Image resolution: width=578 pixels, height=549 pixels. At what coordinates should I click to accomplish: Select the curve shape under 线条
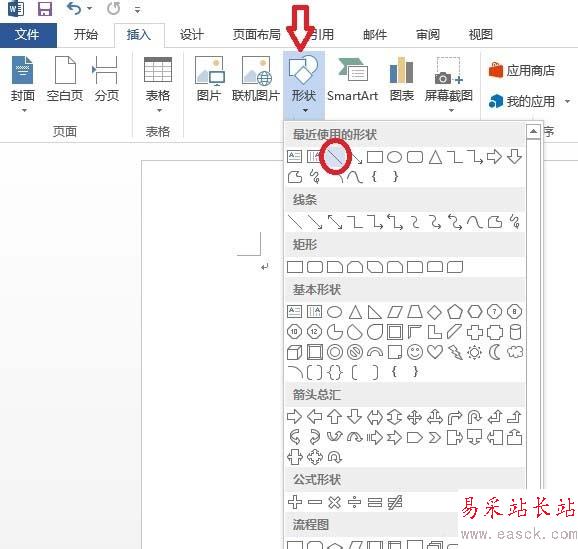click(x=475, y=222)
